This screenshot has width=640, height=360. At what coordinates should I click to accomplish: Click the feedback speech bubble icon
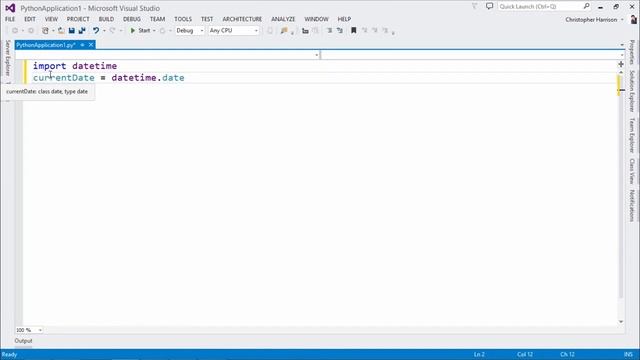tap(489, 7)
